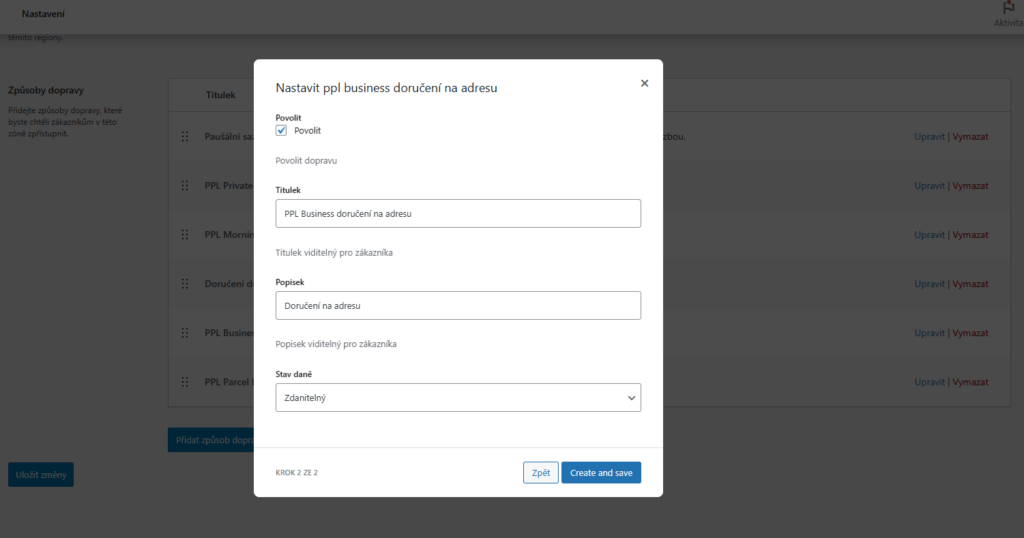1024x538 pixels.
Task: Click drag handle for PPL Private row
Action: pos(185,185)
